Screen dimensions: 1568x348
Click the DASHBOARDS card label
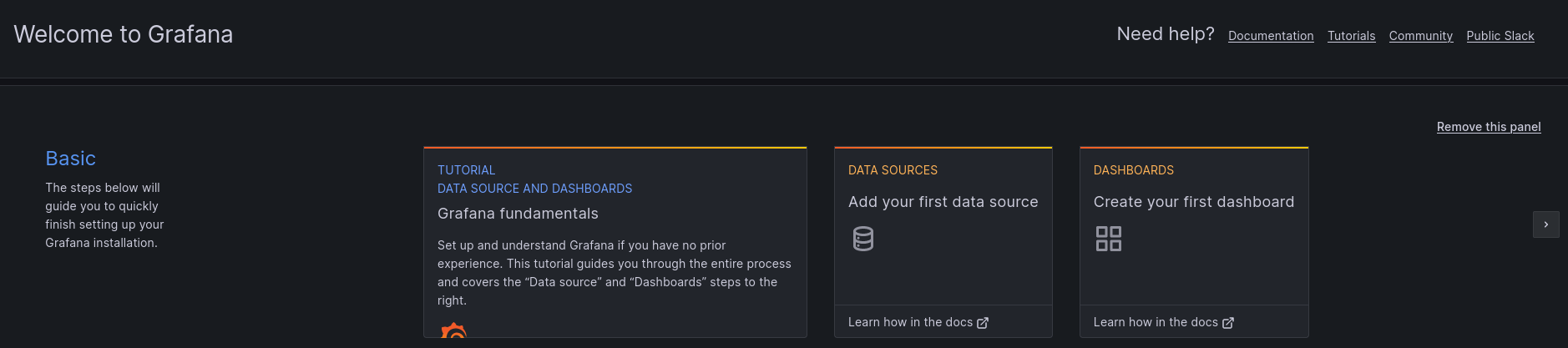[1133, 170]
